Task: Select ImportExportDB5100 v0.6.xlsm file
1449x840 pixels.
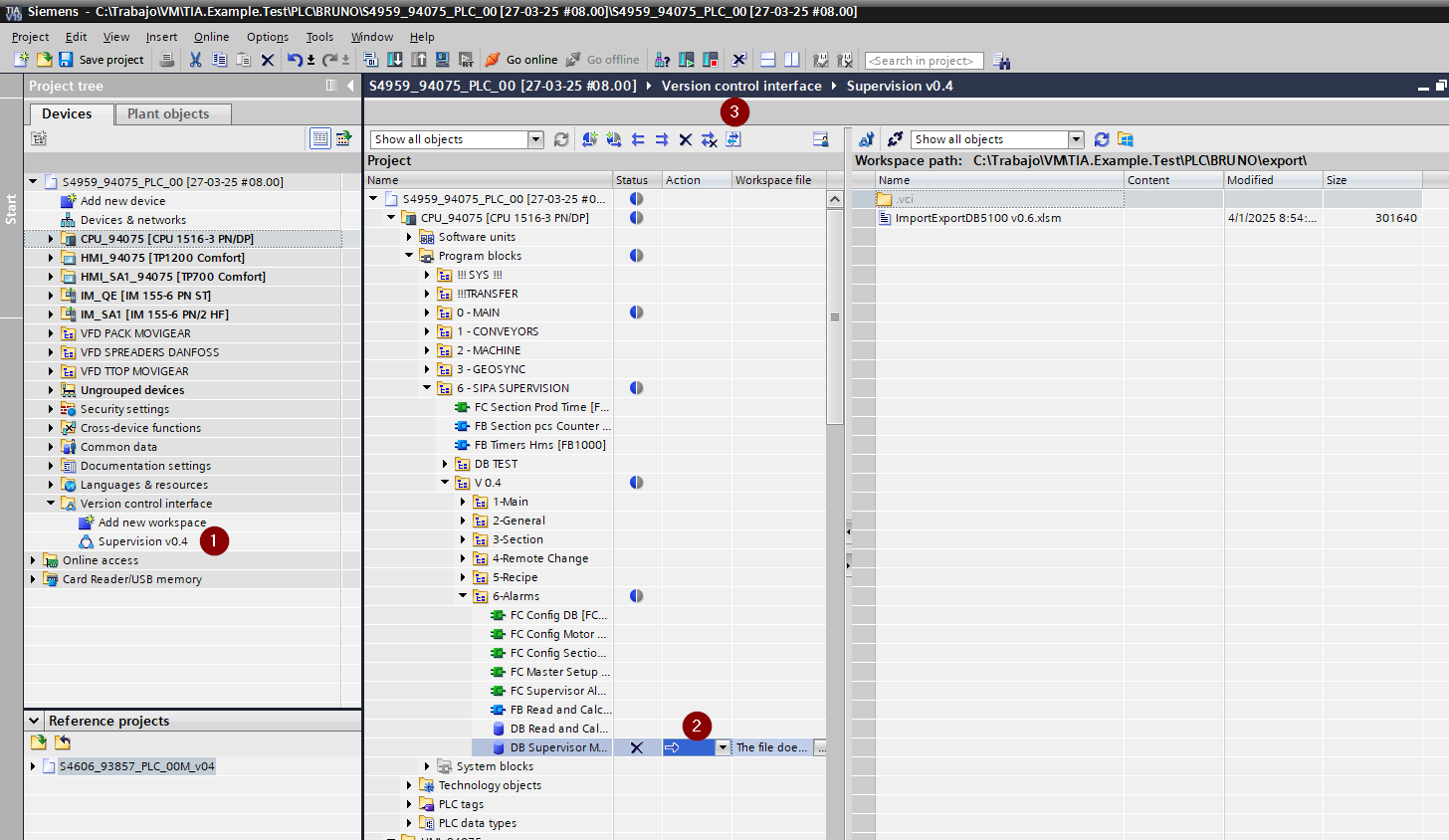Action: [977, 218]
